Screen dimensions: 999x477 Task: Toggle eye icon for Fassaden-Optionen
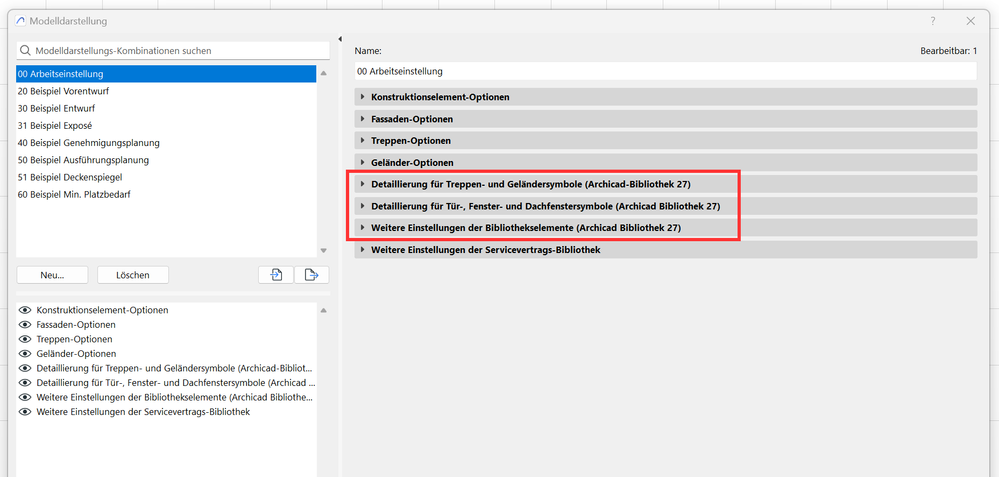(25, 325)
